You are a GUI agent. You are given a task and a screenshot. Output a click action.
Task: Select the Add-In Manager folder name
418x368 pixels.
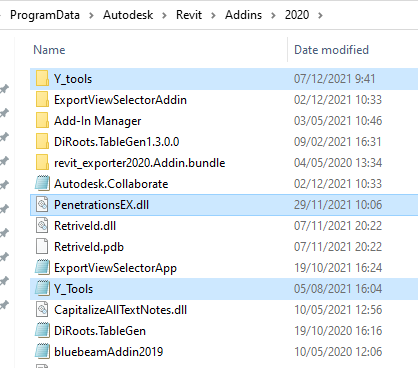(x=98, y=121)
